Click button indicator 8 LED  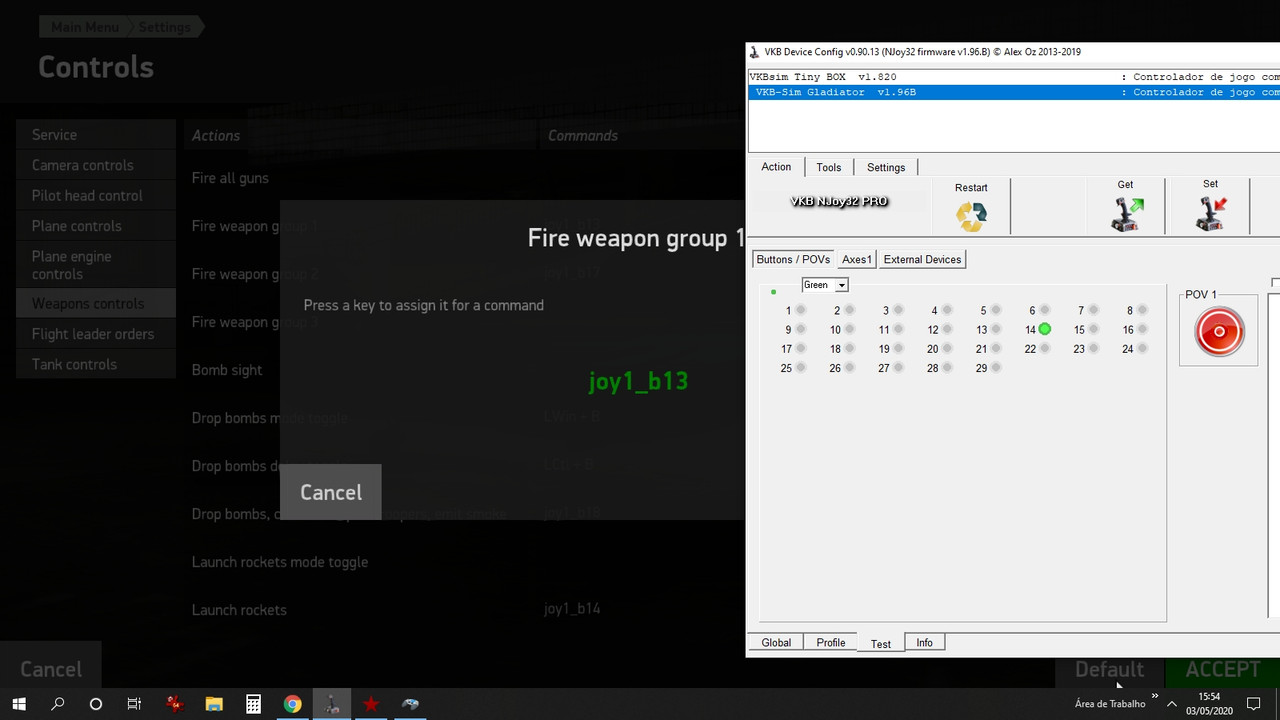pos(1143,311)
